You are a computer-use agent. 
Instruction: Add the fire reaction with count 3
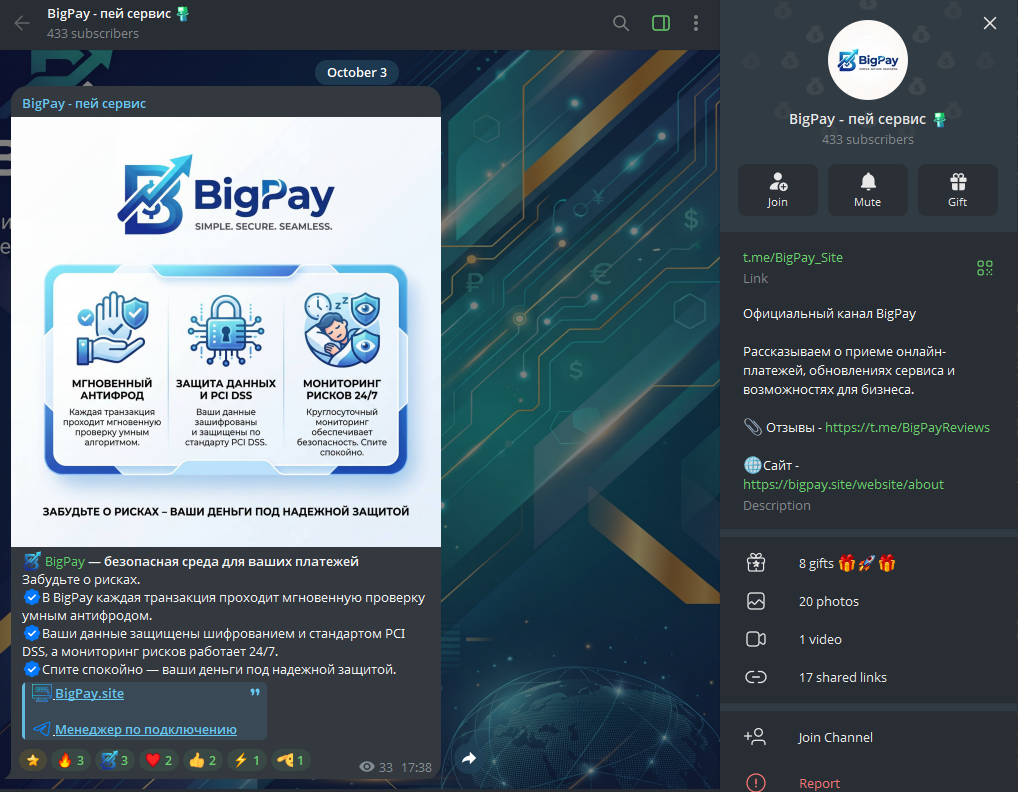coord(71,760)
